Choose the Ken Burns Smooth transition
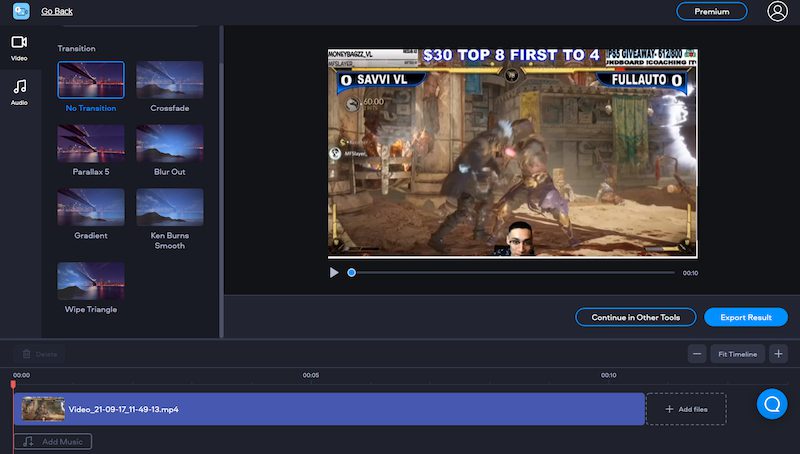 [x=169, y=207]
